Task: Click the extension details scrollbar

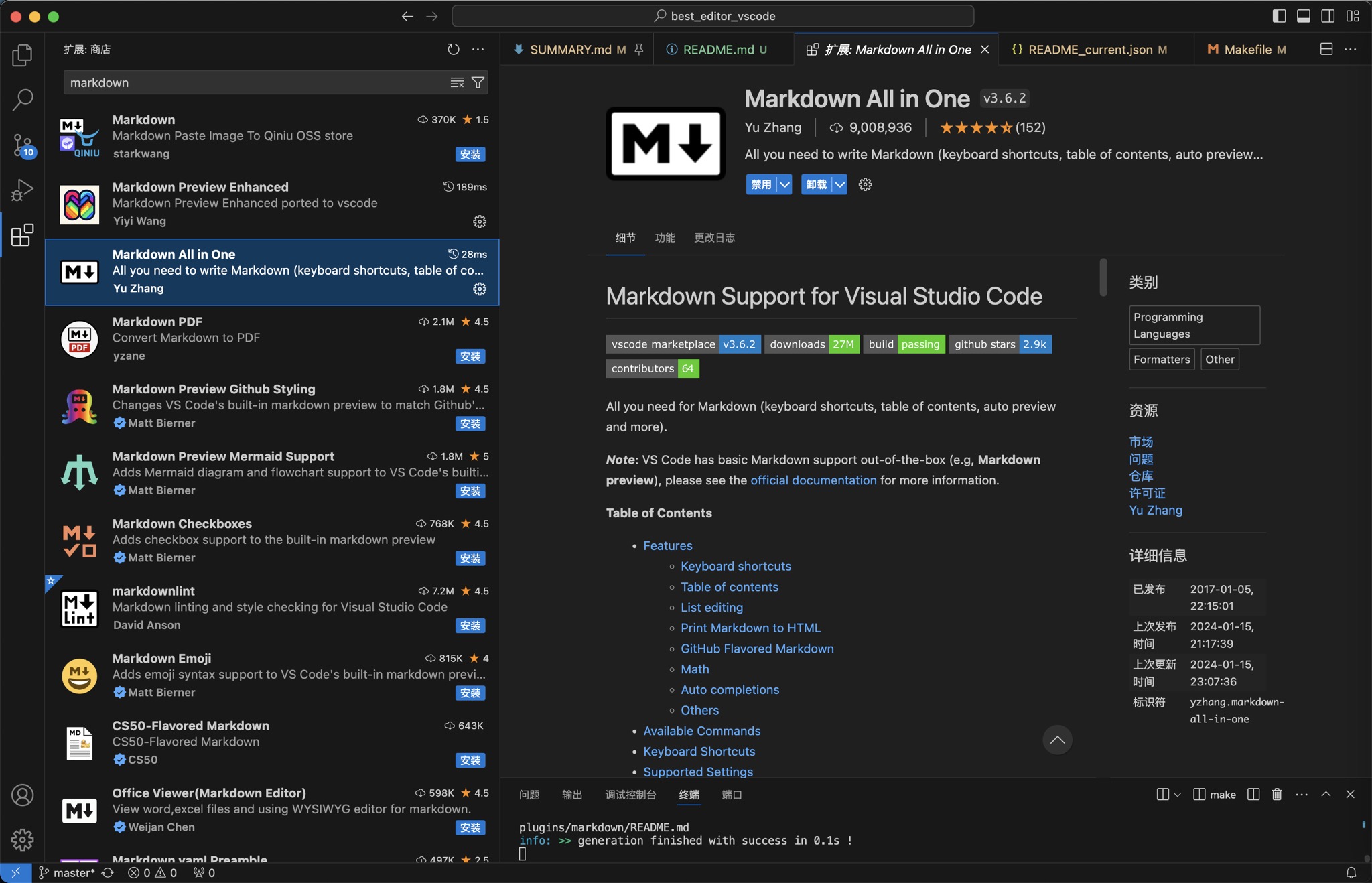Action: 1103,277
